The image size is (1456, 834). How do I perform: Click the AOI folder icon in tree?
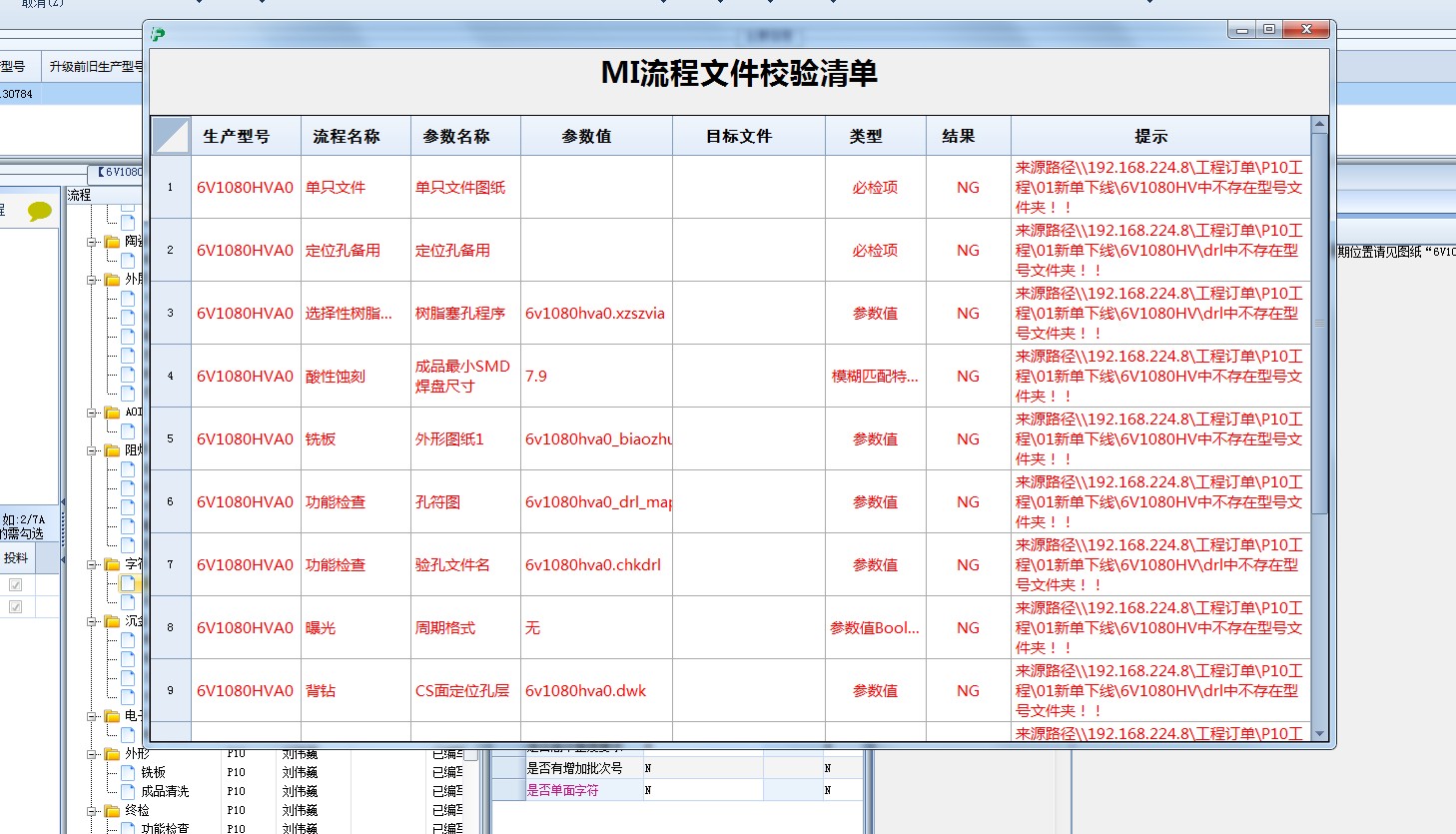112,413
